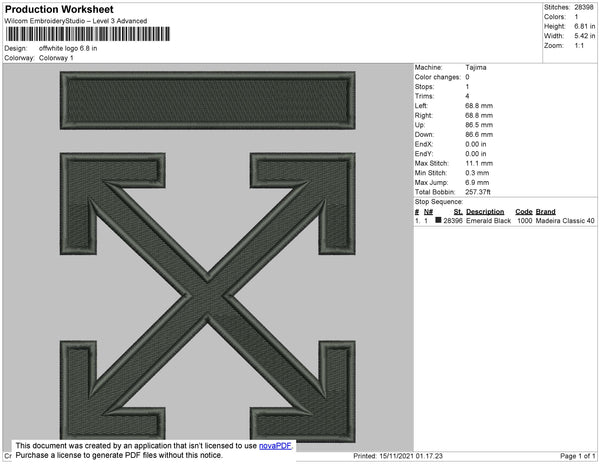Image resolution: width=600 pixels, height=464 pixels.
Task: Select Total Bobbin value '257.37ft'
Action: point(478,192)
